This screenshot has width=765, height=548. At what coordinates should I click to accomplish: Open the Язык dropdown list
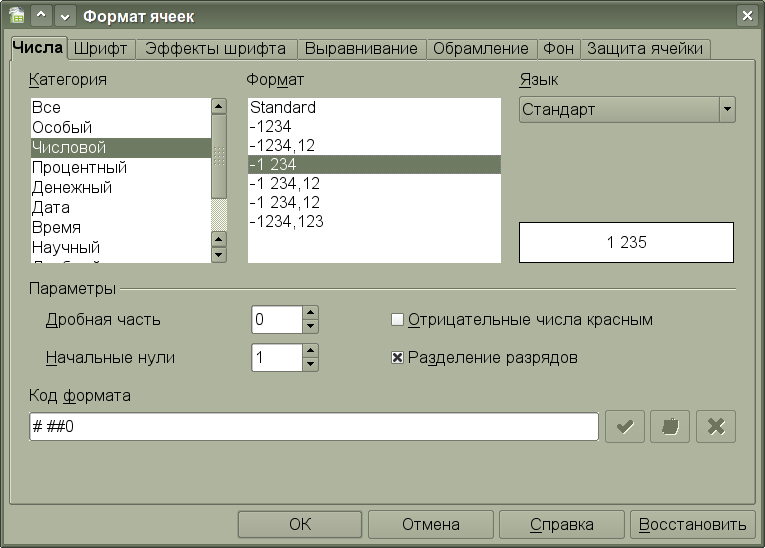click(727, 109)
